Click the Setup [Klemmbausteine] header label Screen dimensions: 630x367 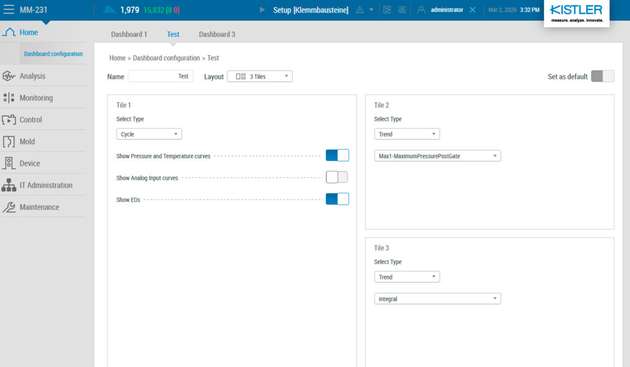pos(311,10)
